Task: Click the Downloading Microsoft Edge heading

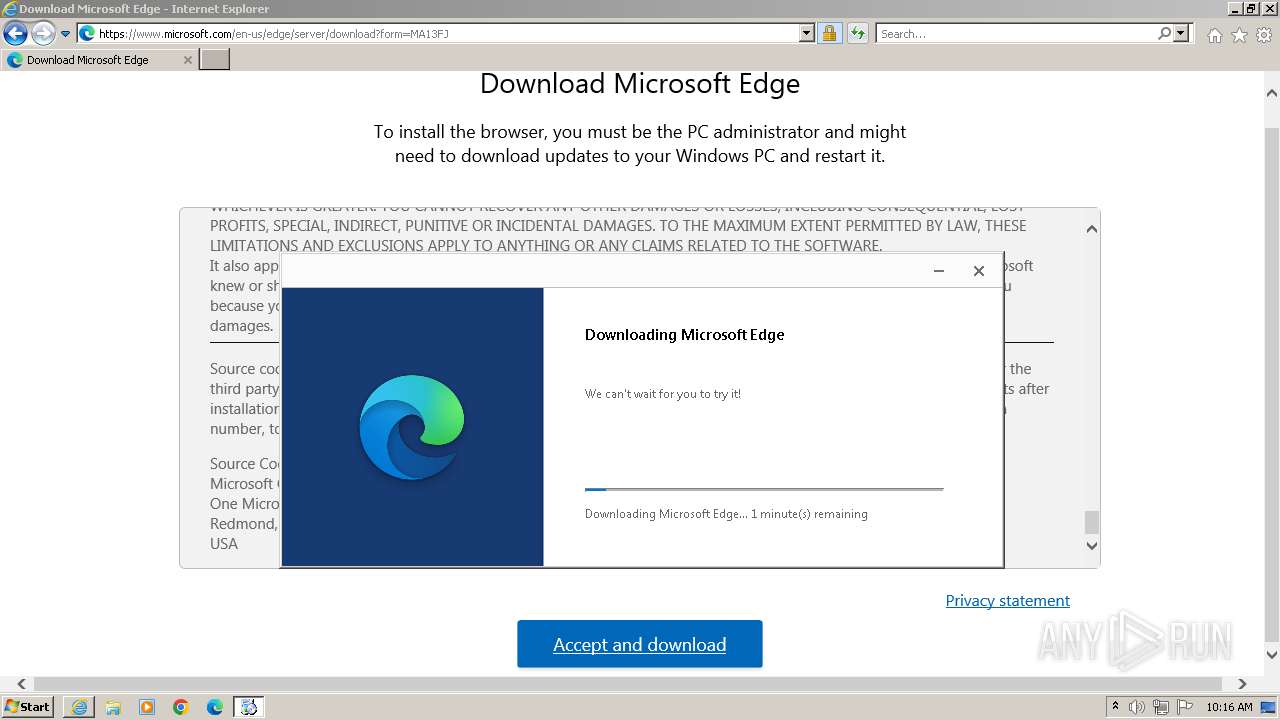Action: pyautogui.click(x=684, y=335)
